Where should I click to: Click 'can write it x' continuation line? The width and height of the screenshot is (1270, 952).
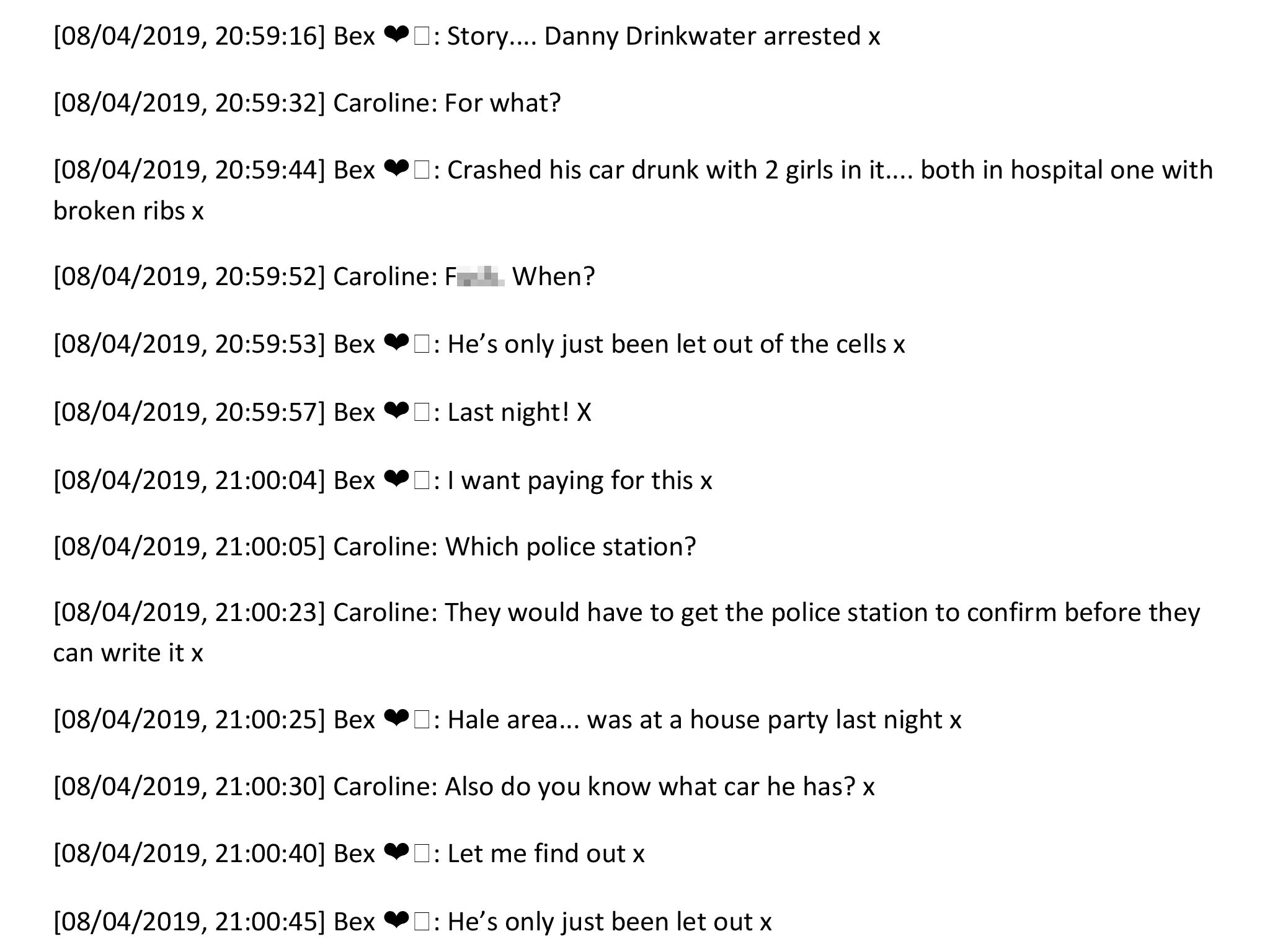click(128, 653)
